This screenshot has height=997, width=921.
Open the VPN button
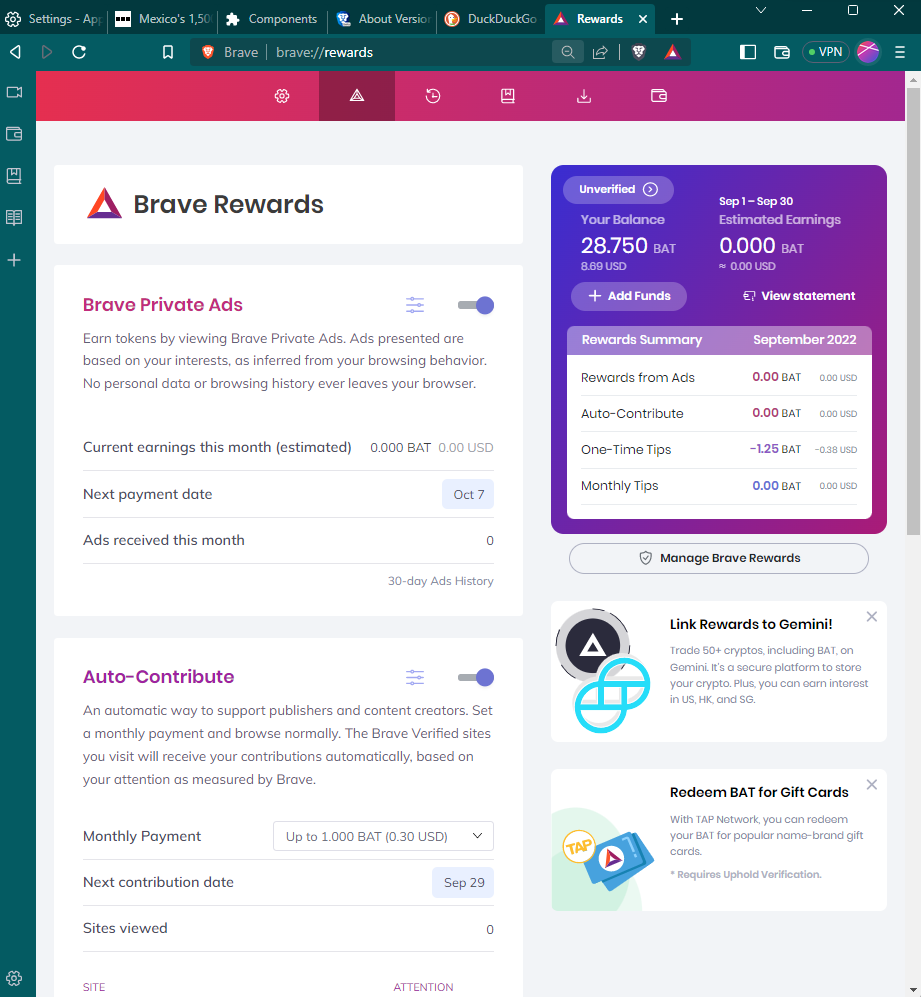pos(826,52)
